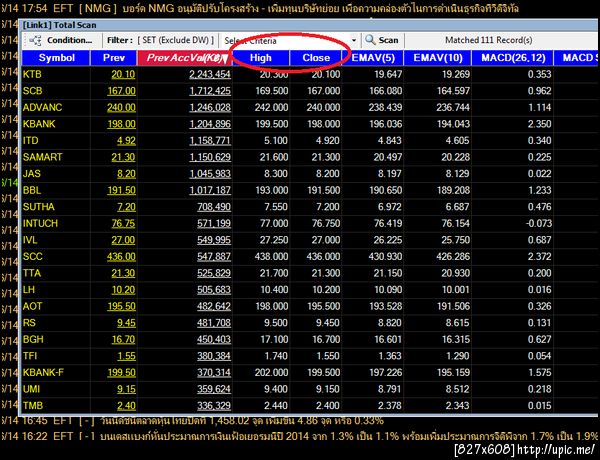Image resolution: width=600 pixels, height=460 pixels.
Task: Click SCC high value 438.000
Action: click(271, 256)
